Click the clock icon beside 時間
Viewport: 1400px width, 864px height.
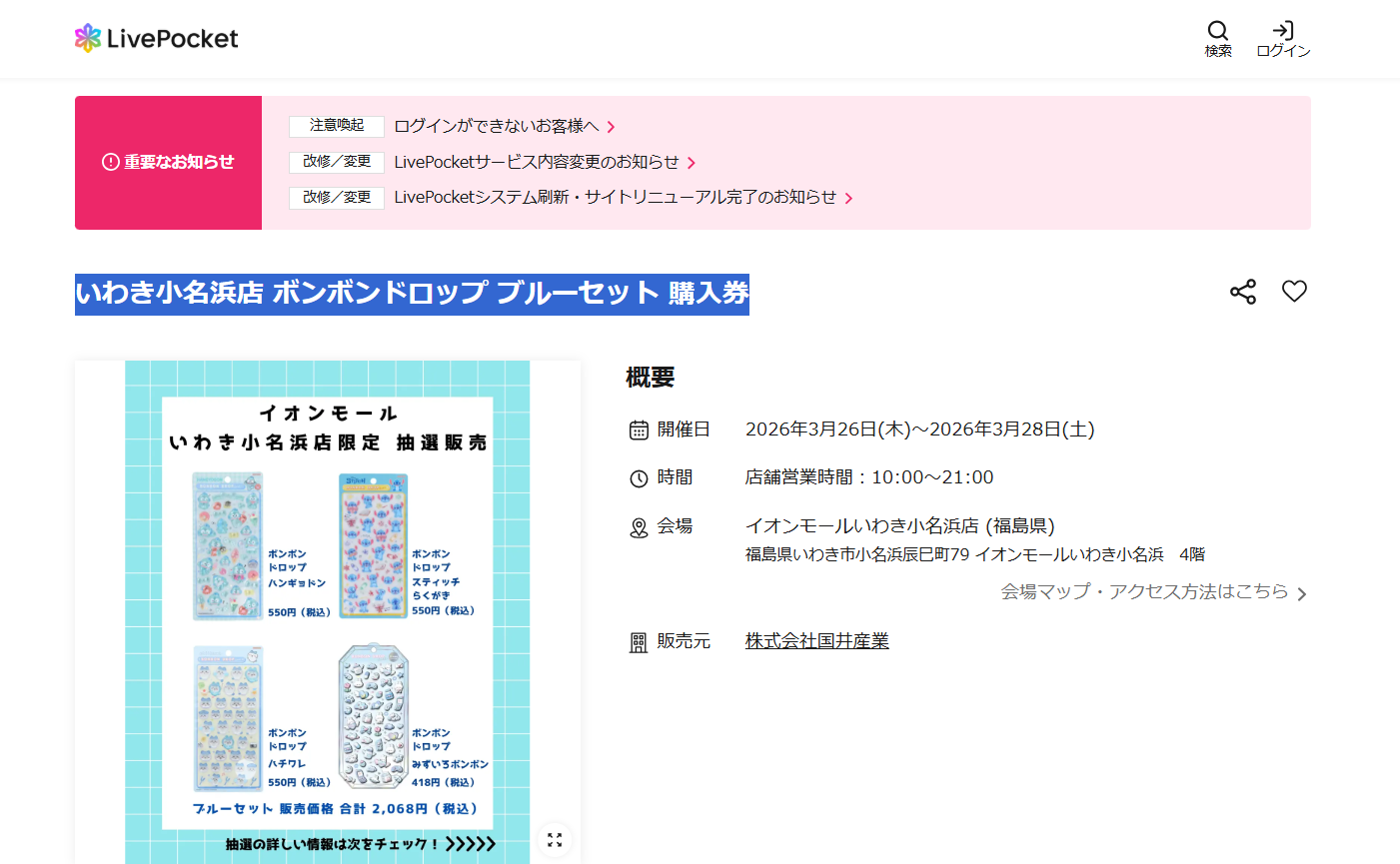point(640,477)
